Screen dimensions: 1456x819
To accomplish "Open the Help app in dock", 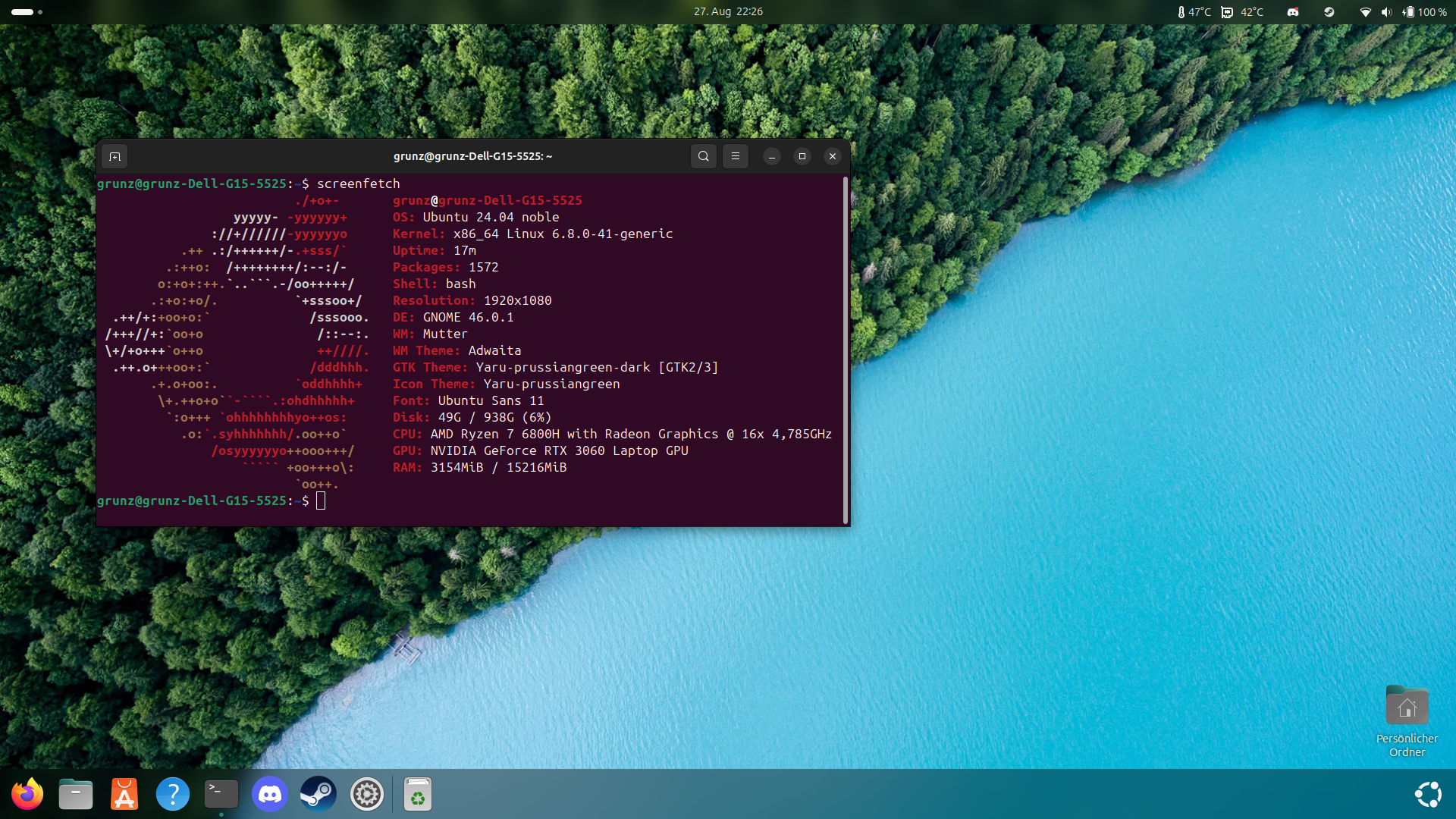I will (x=173, y=794).
